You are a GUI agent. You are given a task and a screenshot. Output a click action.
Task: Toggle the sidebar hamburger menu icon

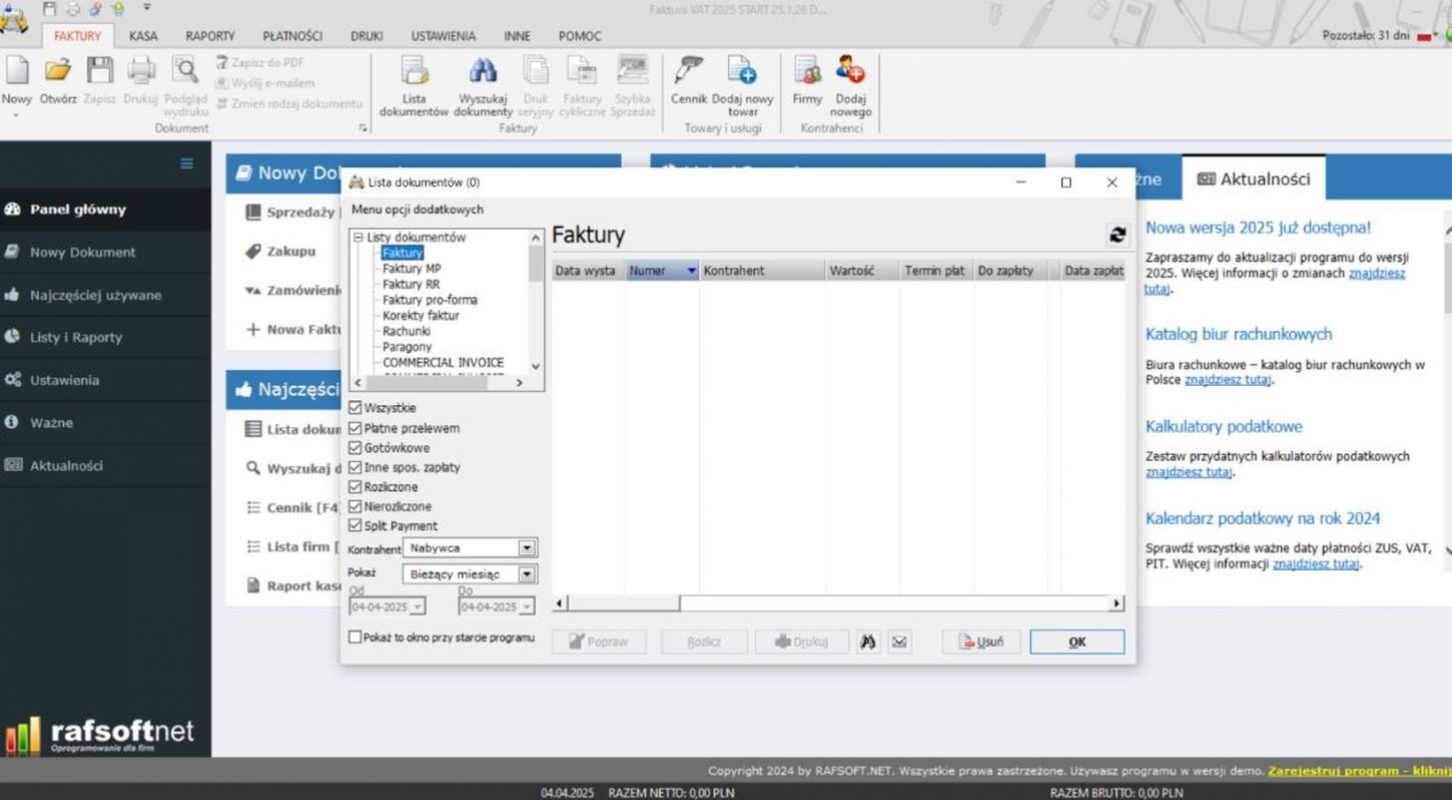coord(187,164)
